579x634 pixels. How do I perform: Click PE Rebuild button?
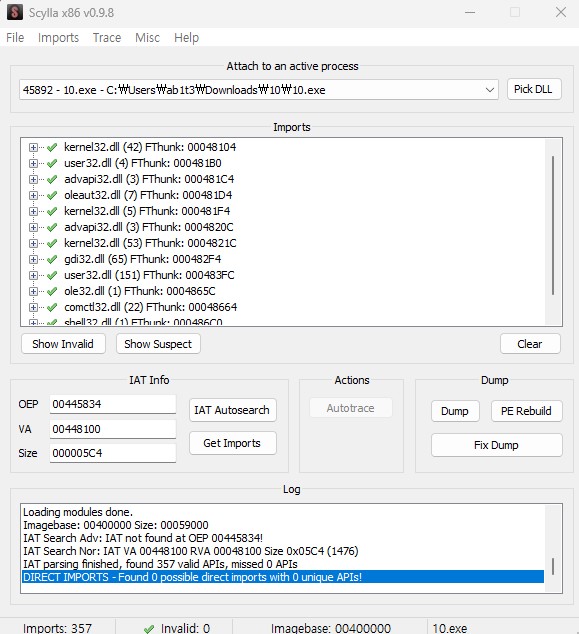526,411
